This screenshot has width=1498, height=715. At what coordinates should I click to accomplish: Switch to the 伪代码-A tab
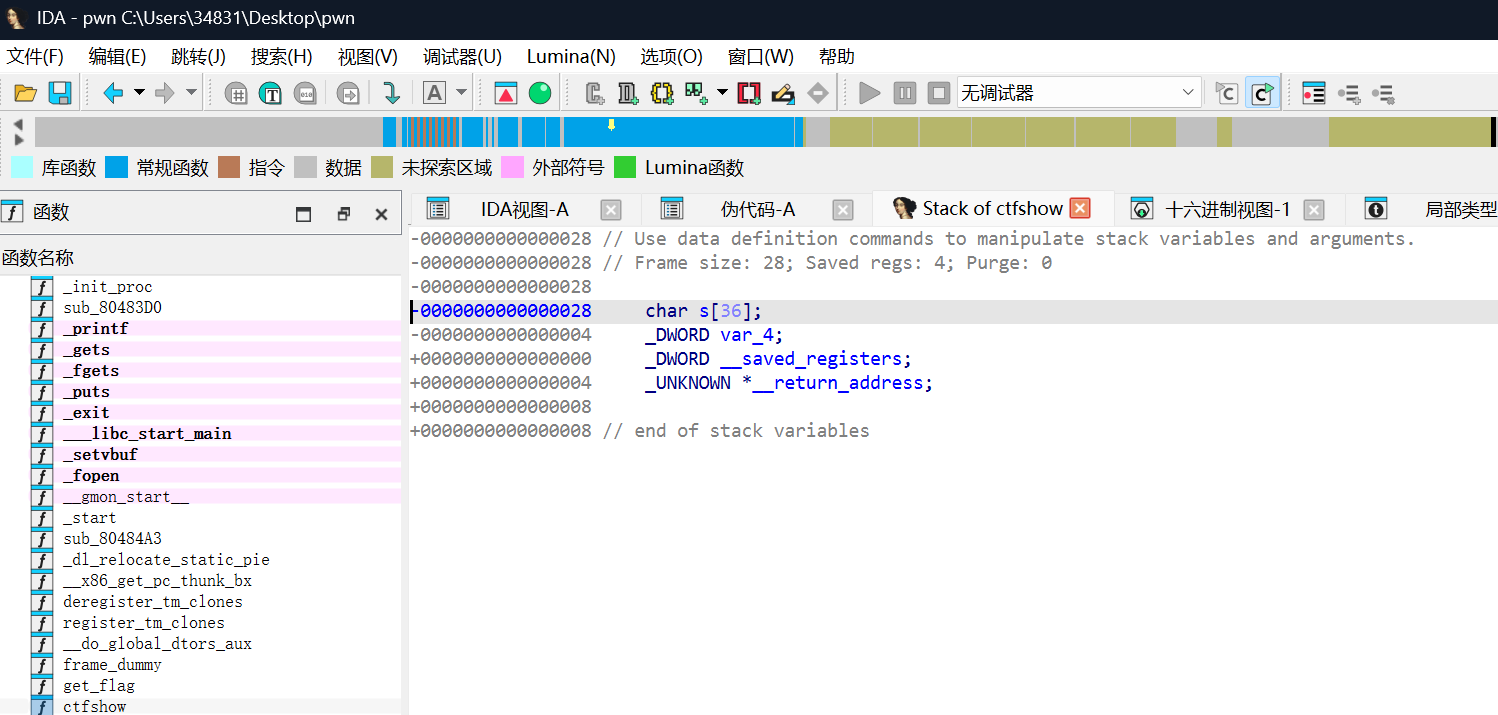pos(758,209)
